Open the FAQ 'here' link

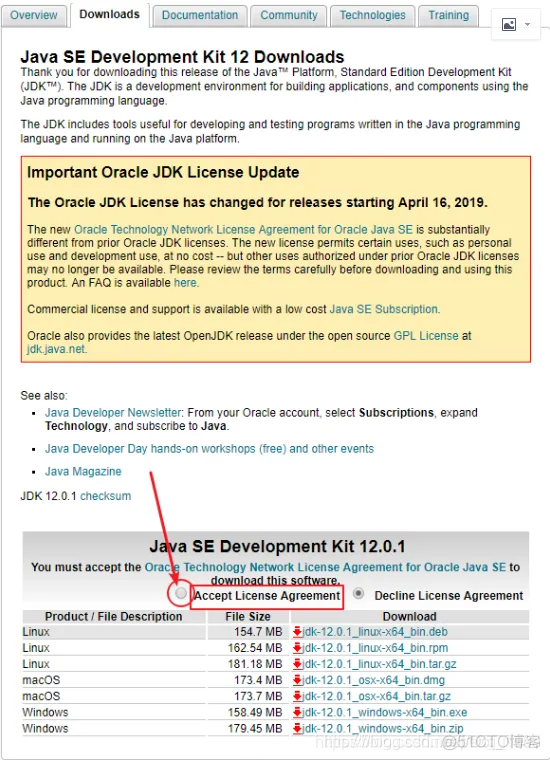click(x=185, y=283)
